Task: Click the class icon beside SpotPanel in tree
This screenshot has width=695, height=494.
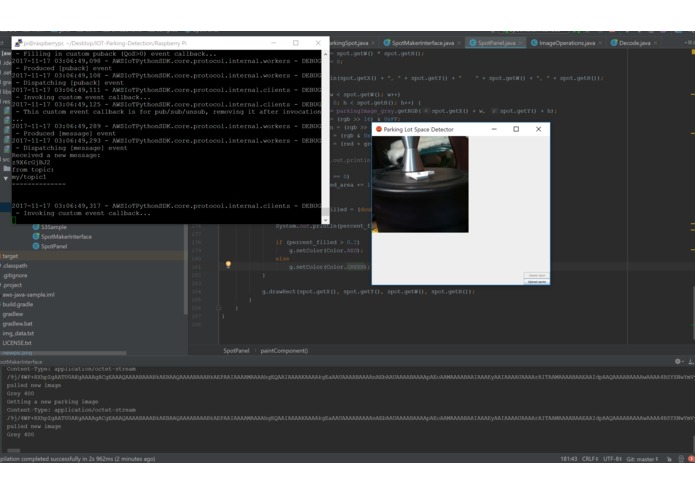Action: pos(36,246)
